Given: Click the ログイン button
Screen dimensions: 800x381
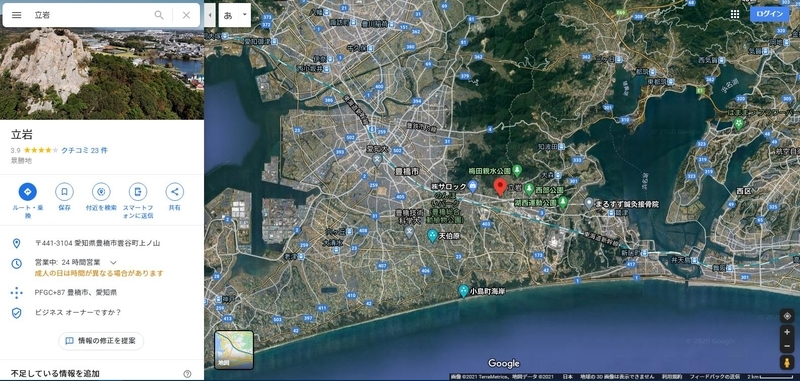Looking at the screenshot, I should 769,14.
